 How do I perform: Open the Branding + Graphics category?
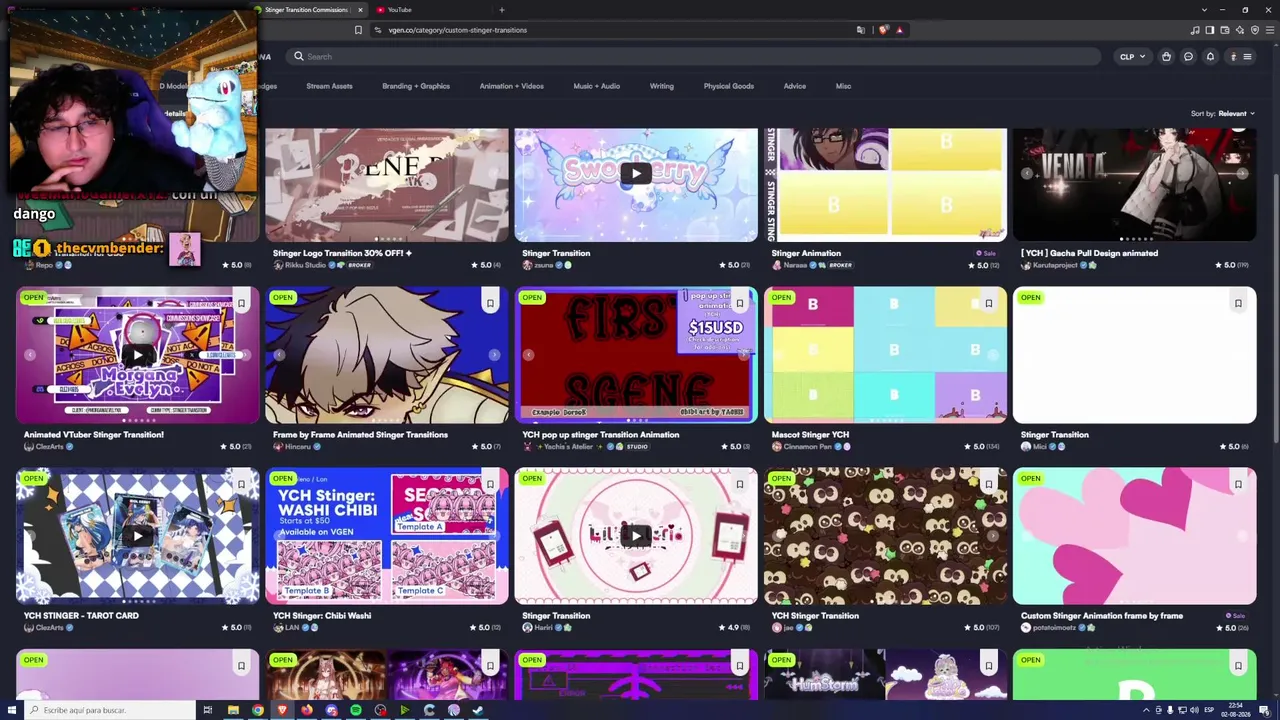point(416,86)
